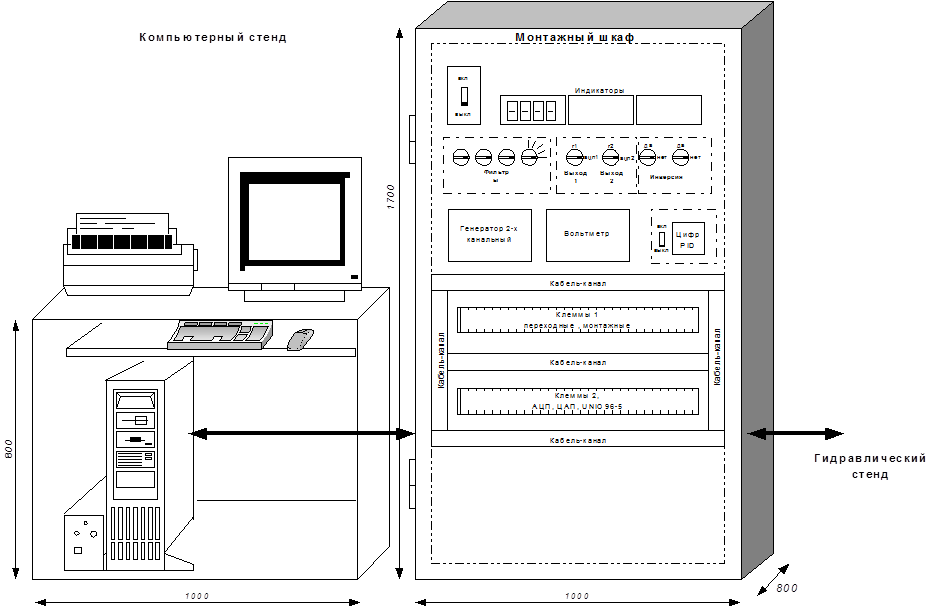Turn the Выход 1 selector knob
The height and width of the screenshot is (614, 936).
(x=575, y=158)
